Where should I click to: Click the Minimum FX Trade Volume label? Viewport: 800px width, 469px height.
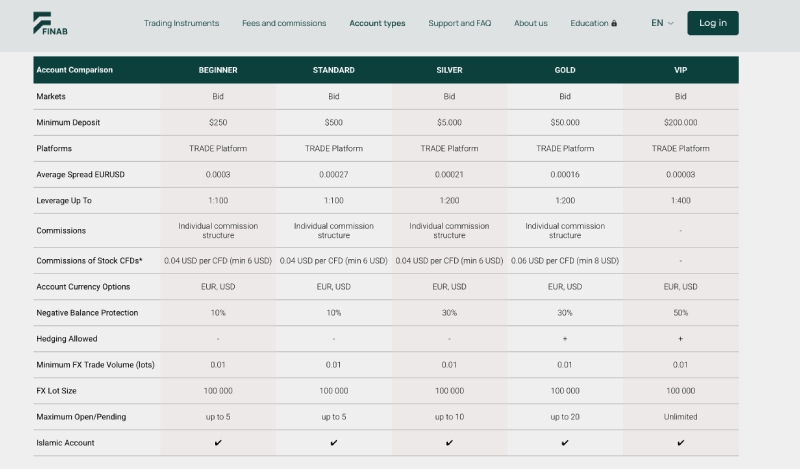[95, 365]
